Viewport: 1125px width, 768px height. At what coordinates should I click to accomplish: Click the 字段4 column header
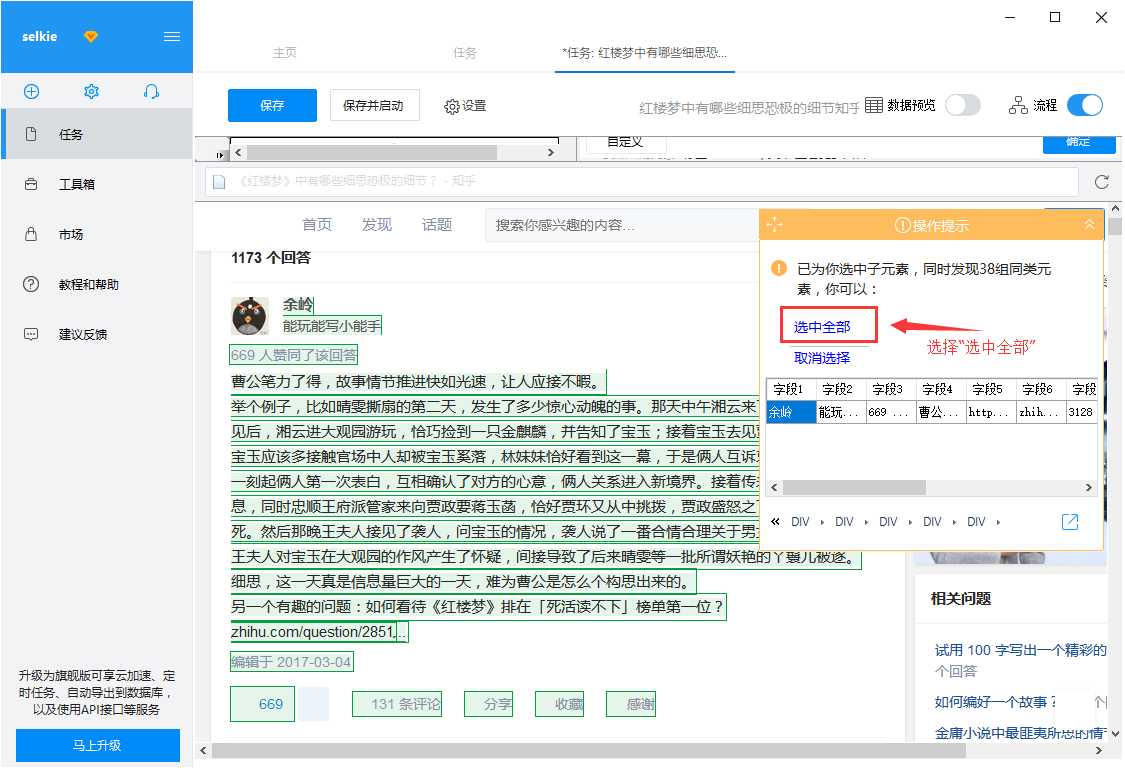941,389
